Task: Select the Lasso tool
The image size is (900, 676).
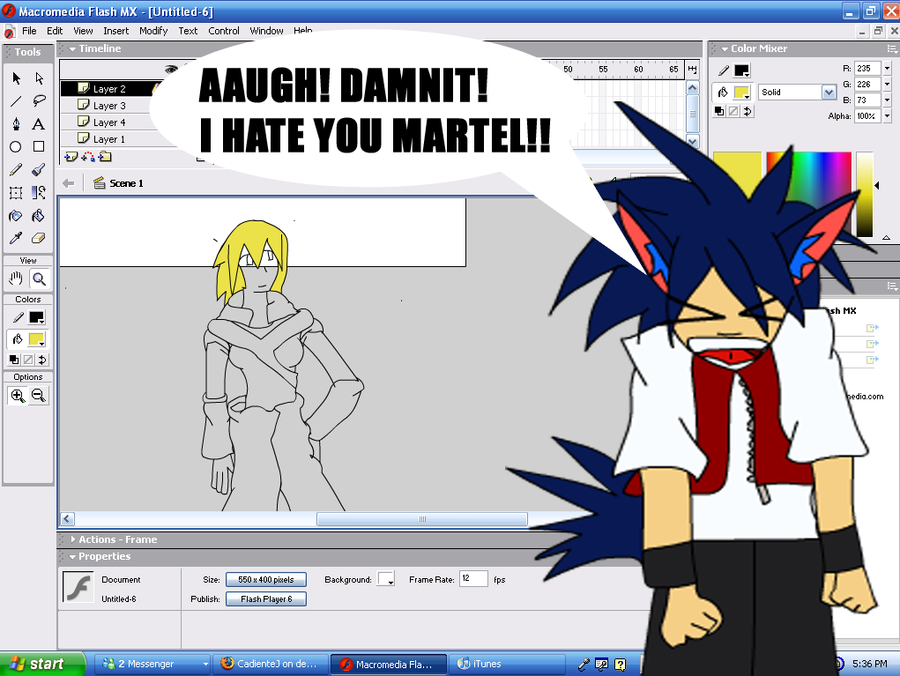Action: tap(39, 101)
